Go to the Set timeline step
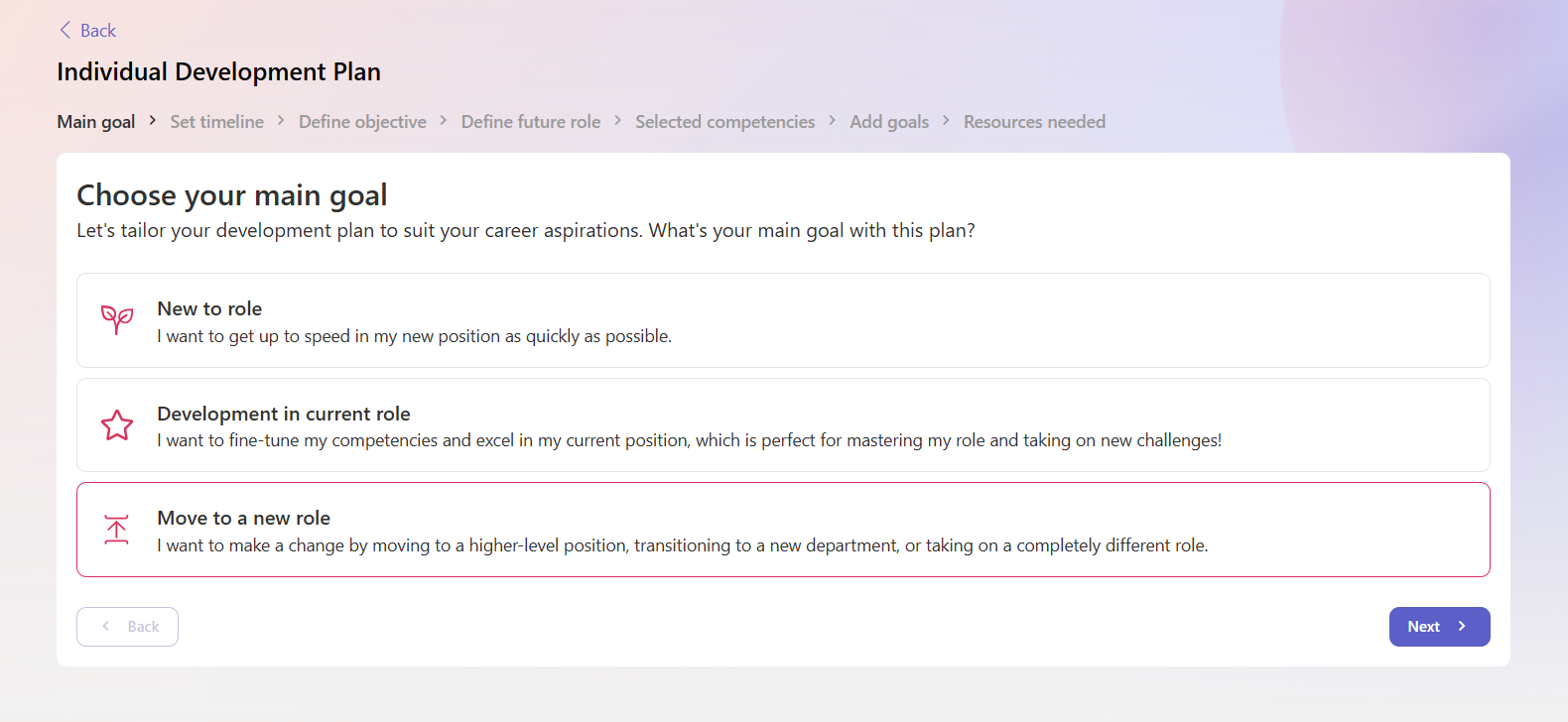1568x722 pixels. pyautogui.click(x=217, y=122)
